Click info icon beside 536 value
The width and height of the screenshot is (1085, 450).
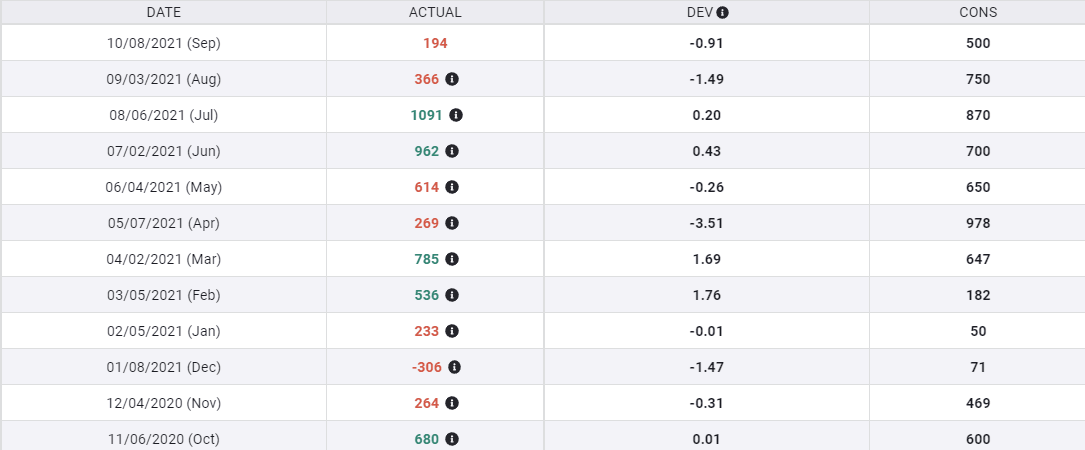[x=452, y=295]
